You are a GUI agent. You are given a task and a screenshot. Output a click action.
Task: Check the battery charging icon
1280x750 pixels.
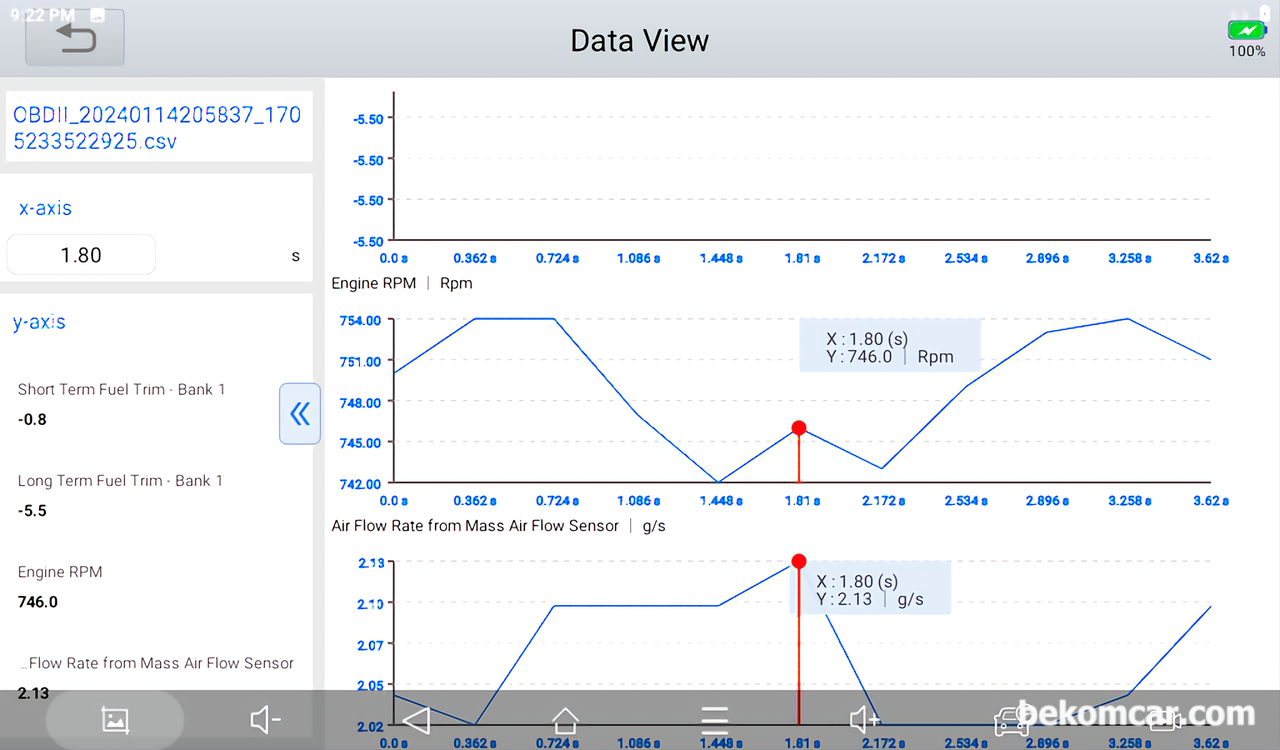(1247, 30)
